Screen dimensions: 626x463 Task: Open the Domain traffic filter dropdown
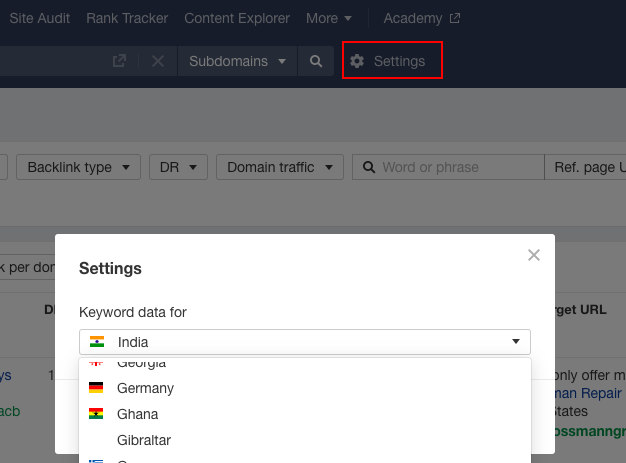point(280,167)
